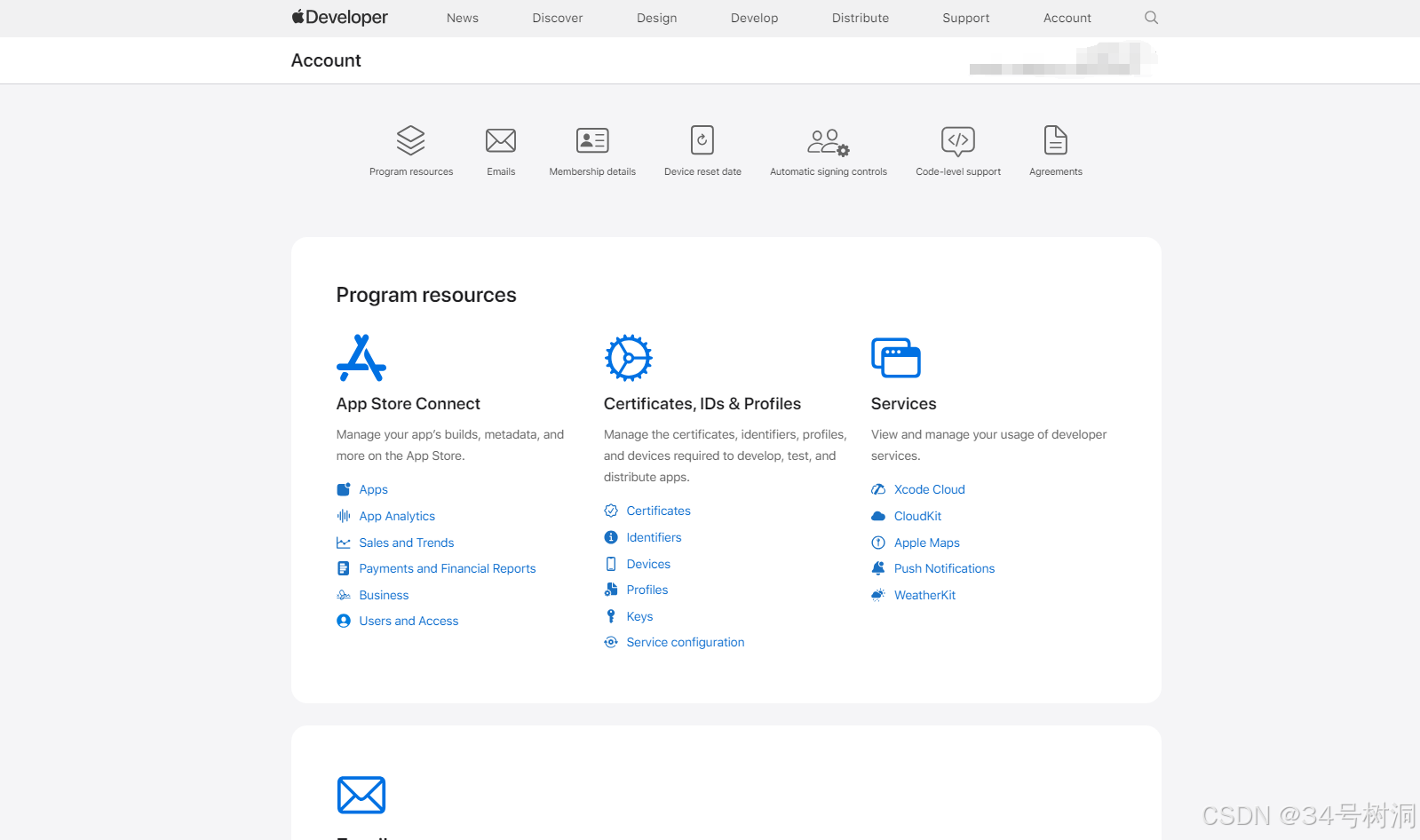Screen dimensions: 1420x840
Task: Click the icon beside Business
Action: pyautogui.click(x=344, y=595)
